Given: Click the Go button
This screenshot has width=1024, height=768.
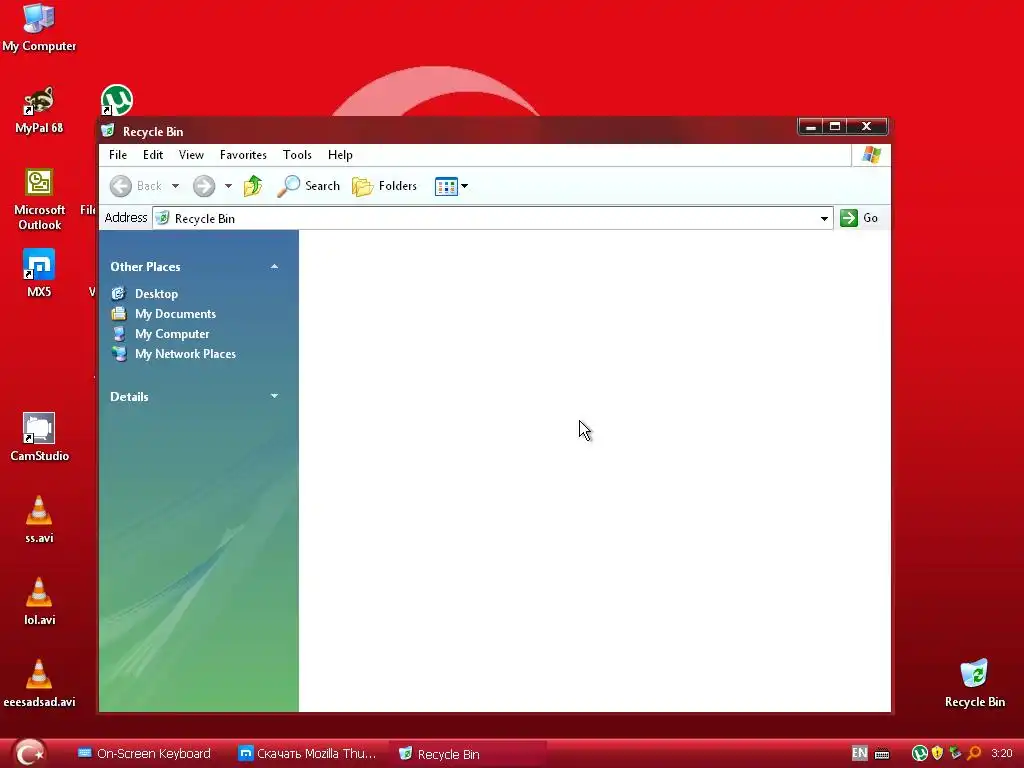Looking at the screenshot, I should click(x=859, y=218).
